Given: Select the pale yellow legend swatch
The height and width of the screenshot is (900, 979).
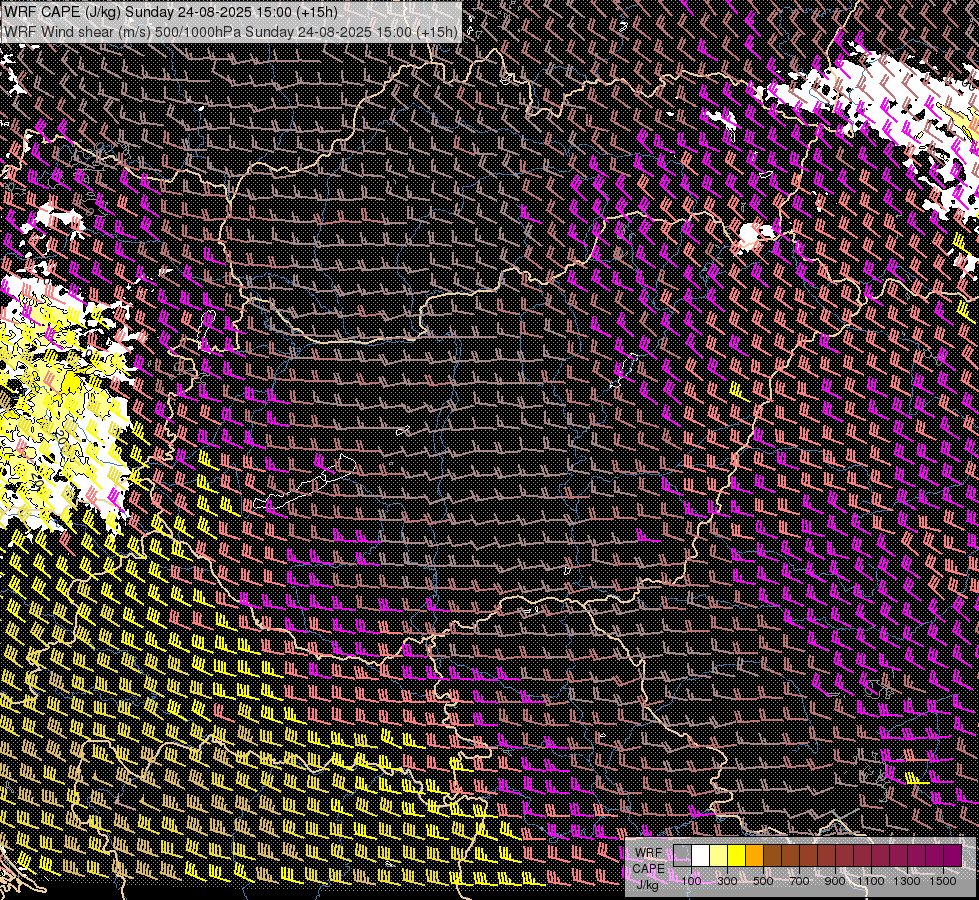Looking at the screenshot, I should click(719, 856).
